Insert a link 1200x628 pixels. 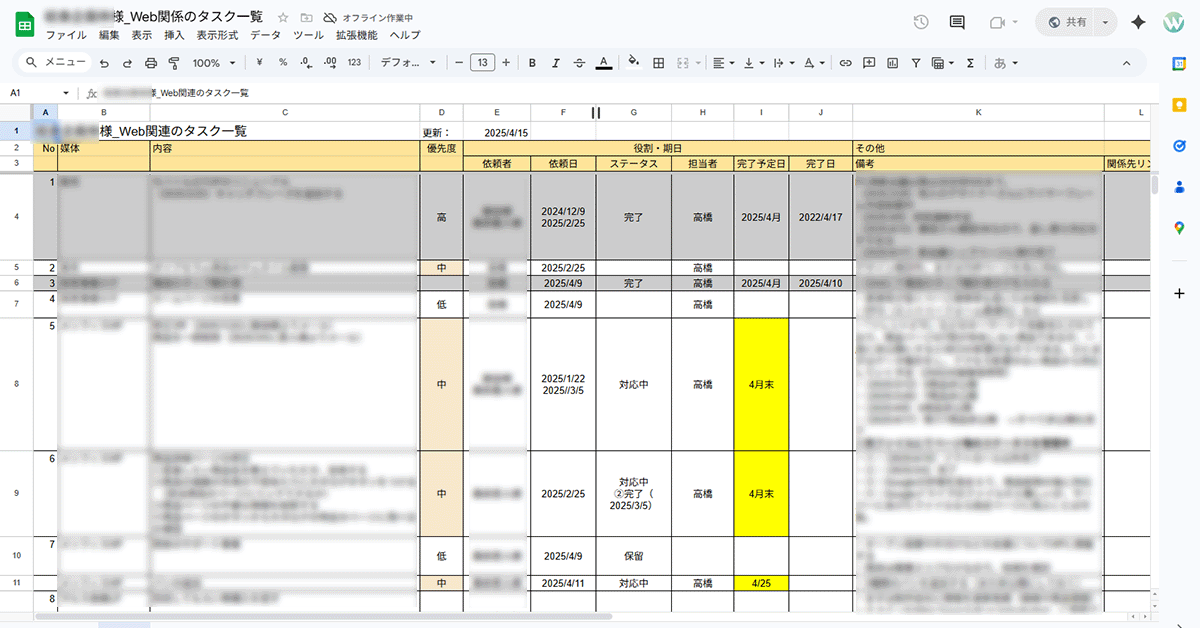point(845,62)
